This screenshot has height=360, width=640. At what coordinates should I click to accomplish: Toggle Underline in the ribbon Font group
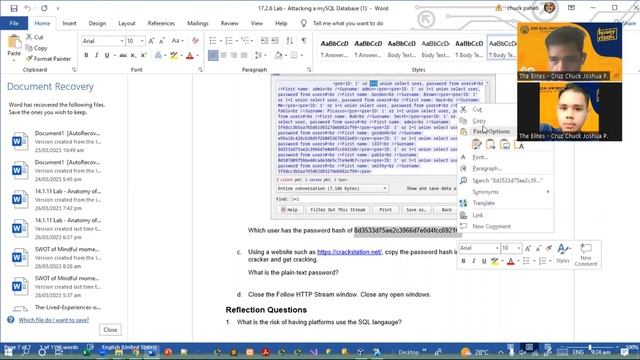pos(107,56)
